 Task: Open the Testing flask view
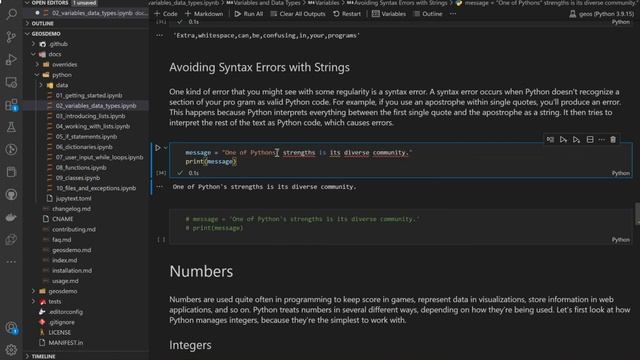pos(11,127)
